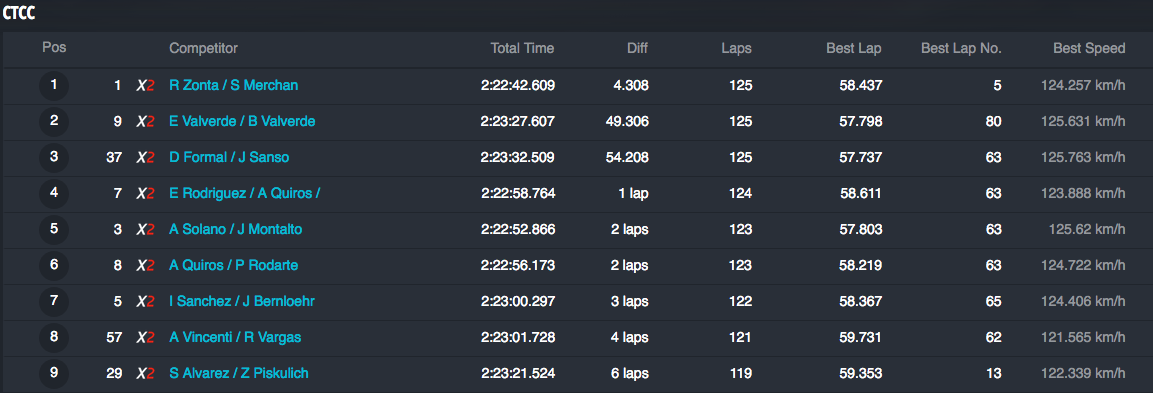Screen dimensions: 1153x393
Task: Click the X2 icon beside E Valverde
Action: (x=146, y=122)
